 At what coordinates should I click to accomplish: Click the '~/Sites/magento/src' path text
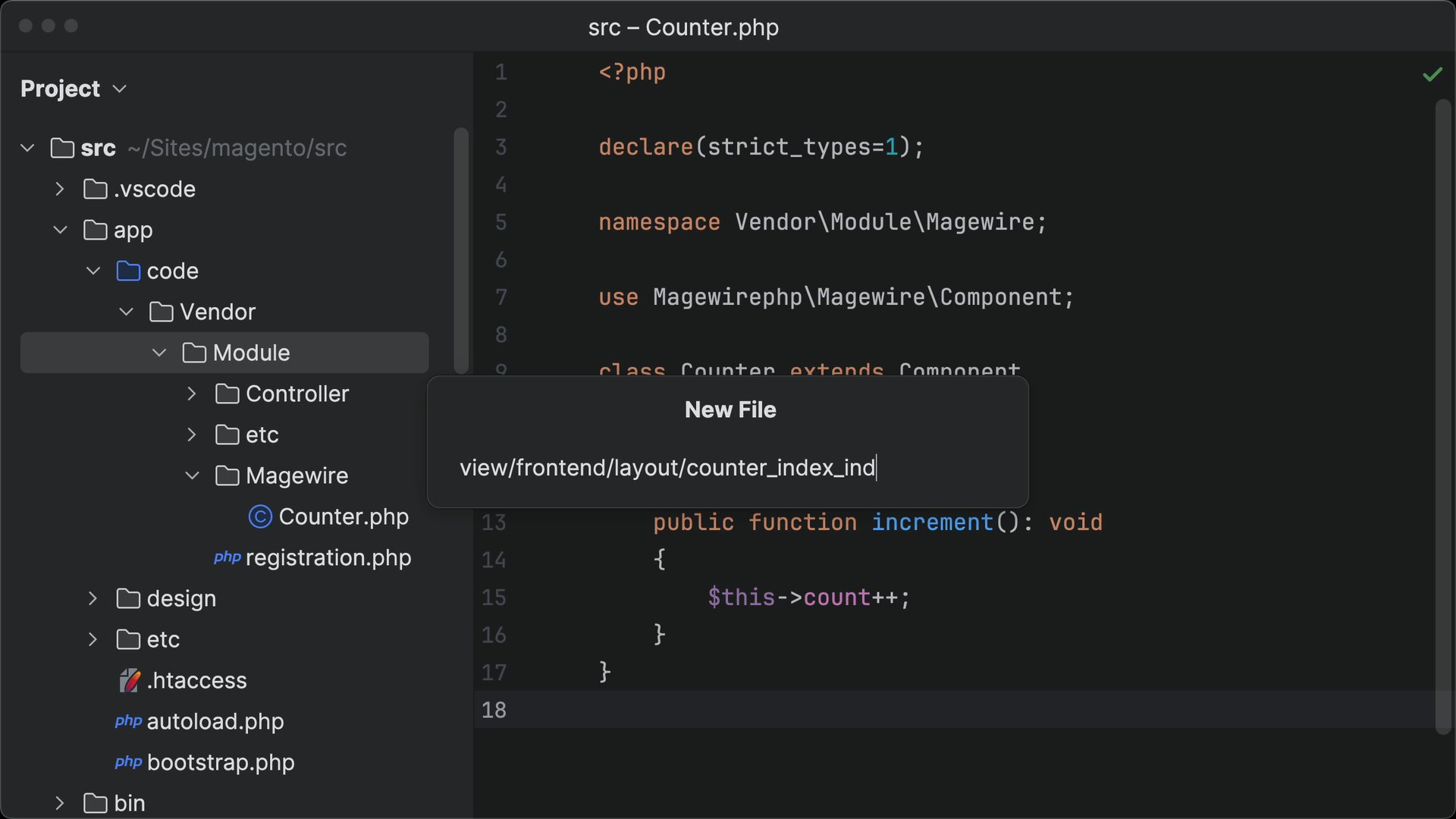237,148
